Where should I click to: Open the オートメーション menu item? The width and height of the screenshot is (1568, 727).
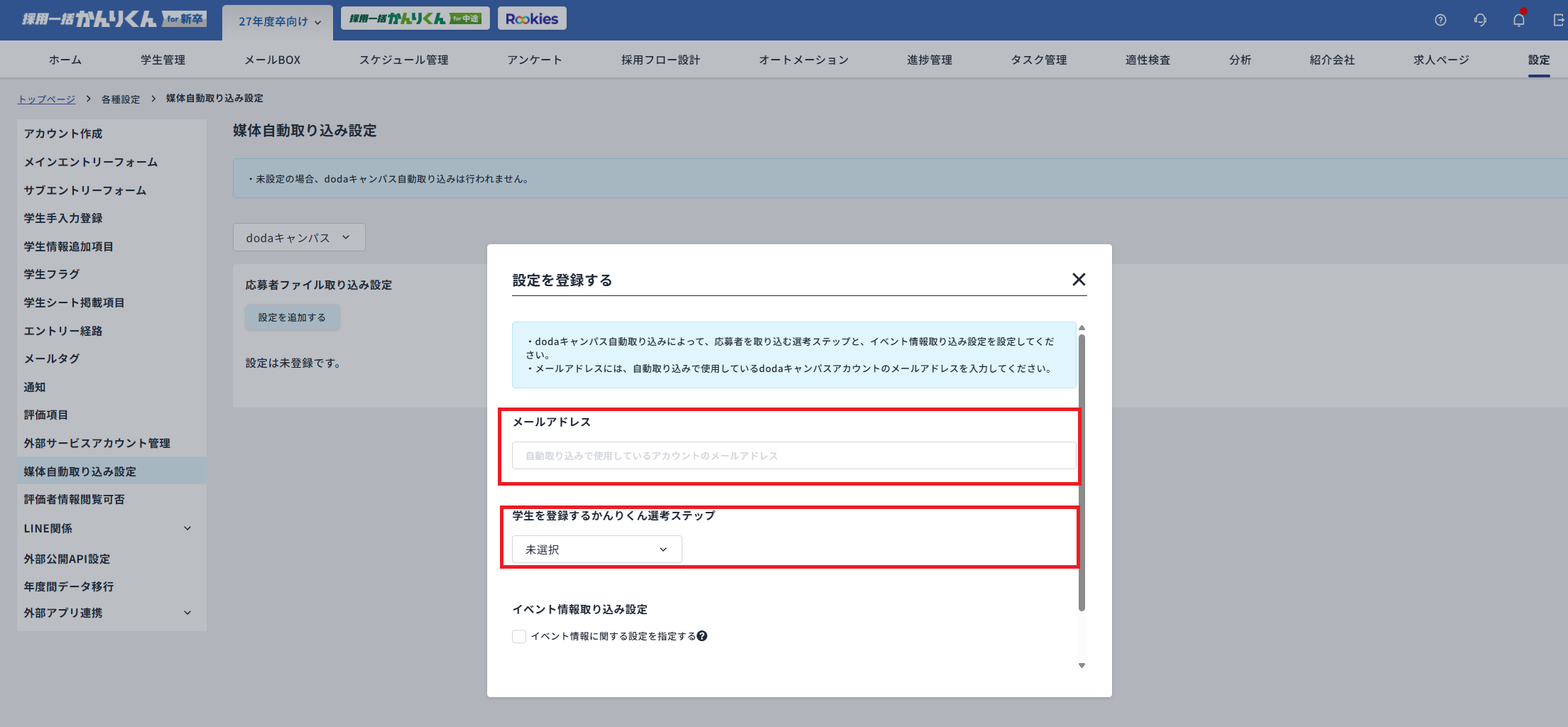click(803, 60)
